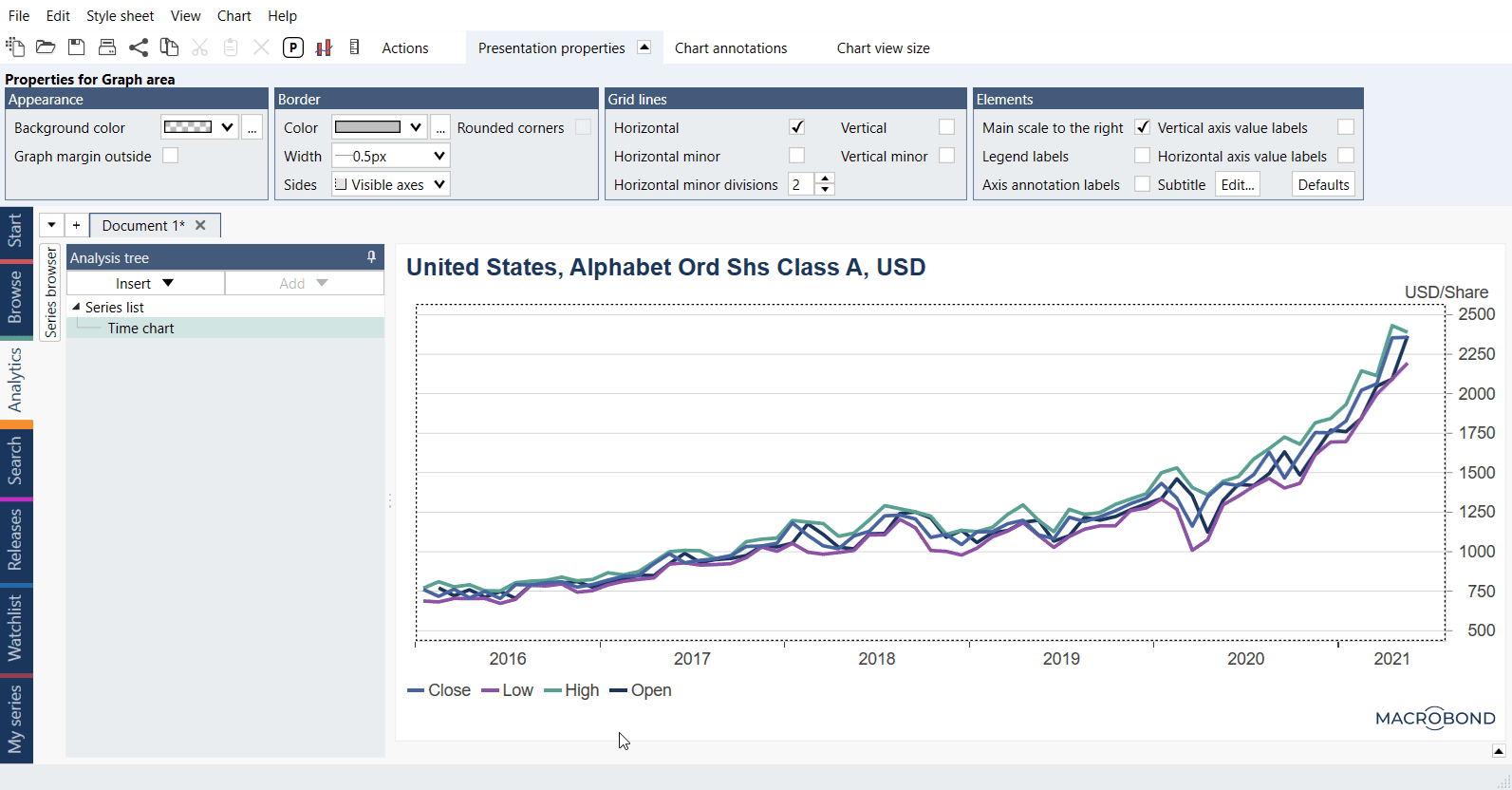The width and height of the screenshot is (1512, 790).
Task: Click the Open folder toolbar icon
Action: click(46, 47)
